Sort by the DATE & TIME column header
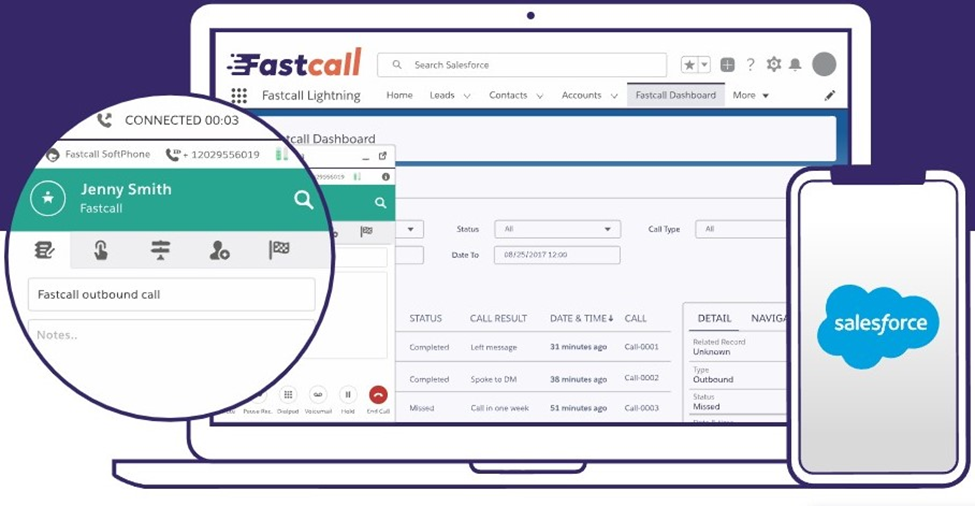 581,318
